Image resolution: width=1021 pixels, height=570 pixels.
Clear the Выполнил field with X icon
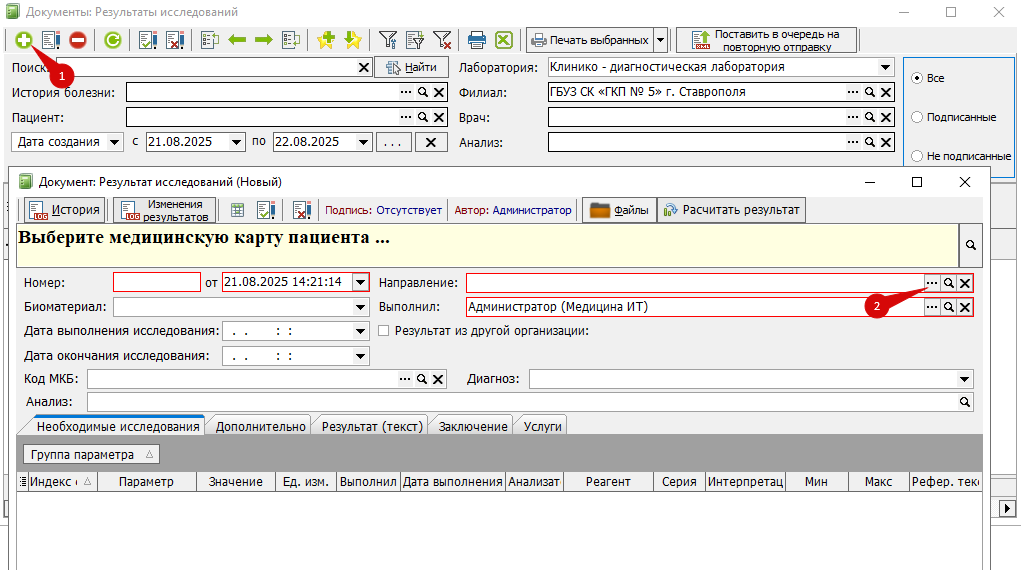point(965,307)
